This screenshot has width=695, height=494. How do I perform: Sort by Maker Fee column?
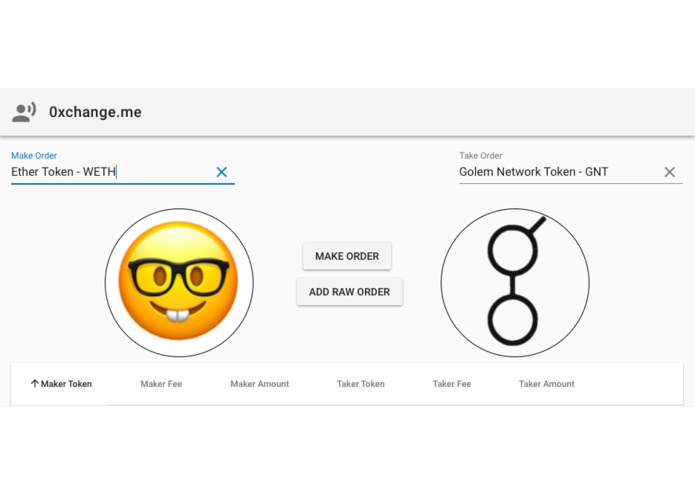coord(161,384)
